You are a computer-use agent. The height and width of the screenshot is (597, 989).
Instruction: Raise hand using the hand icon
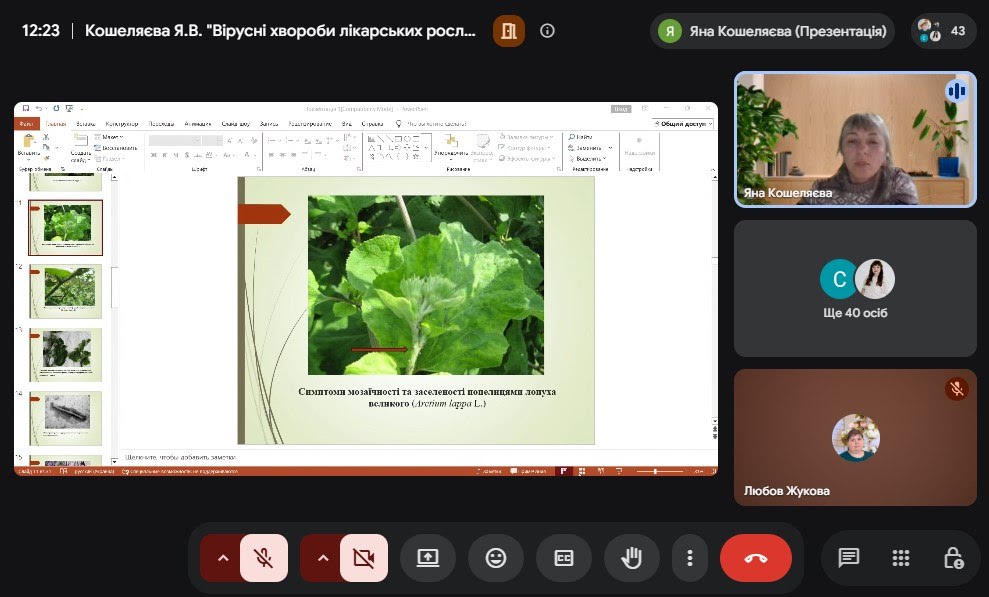[x=631, y=558]
